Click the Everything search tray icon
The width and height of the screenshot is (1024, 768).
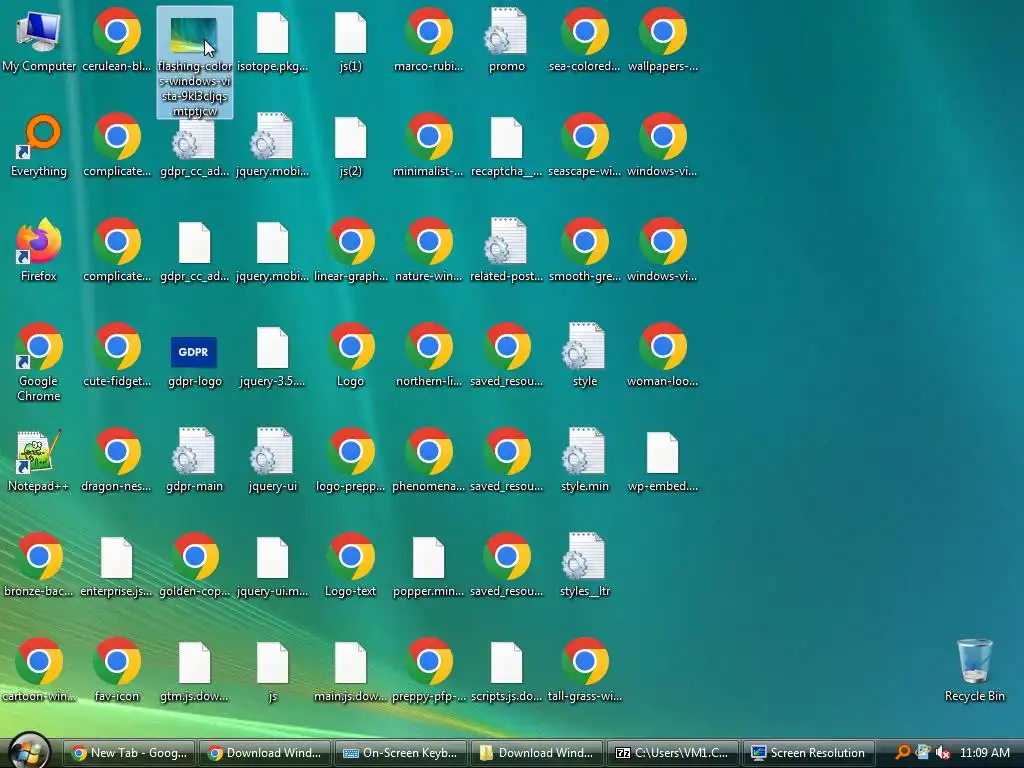pyautogui.click(x=903, y=752)
